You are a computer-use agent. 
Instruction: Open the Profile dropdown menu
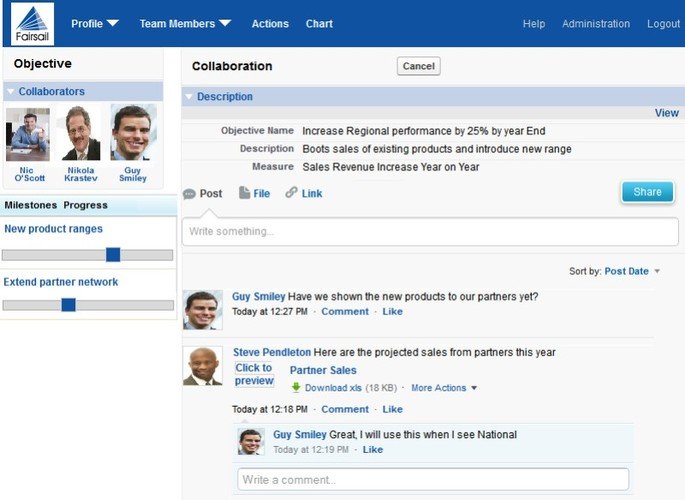click(x=95, y=24)
